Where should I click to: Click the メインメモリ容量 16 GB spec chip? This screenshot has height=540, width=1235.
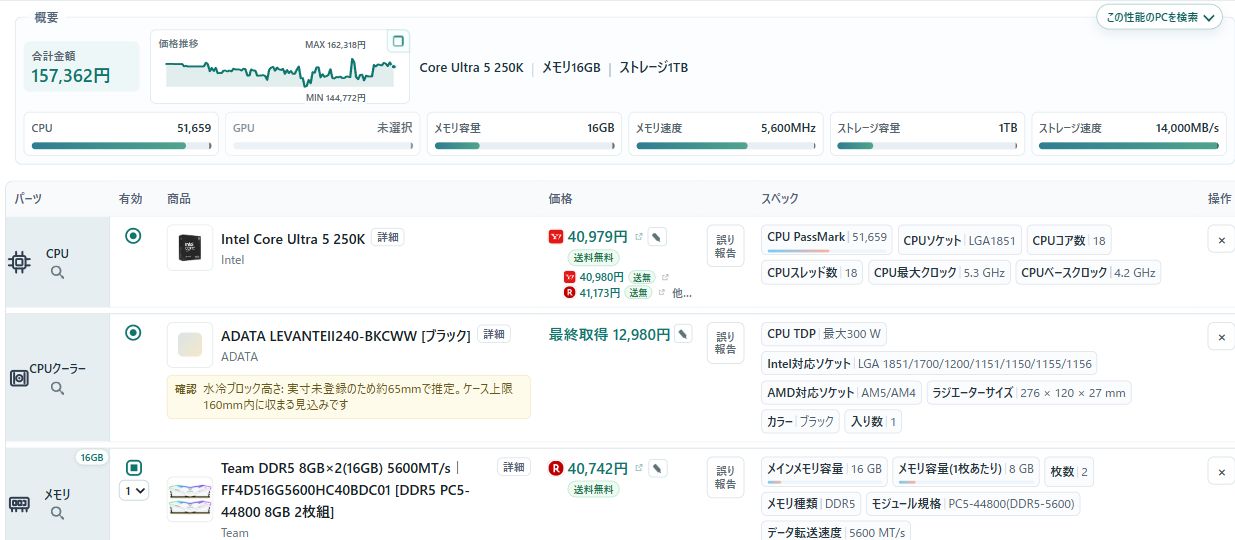(825, 469)
